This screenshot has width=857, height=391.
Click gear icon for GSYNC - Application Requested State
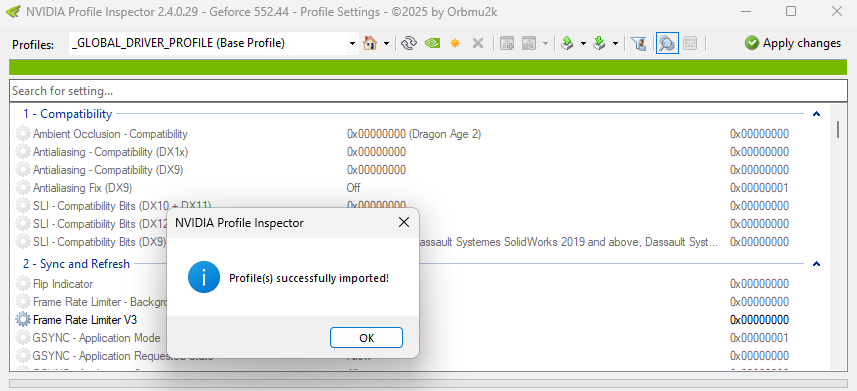click(23, 356)
